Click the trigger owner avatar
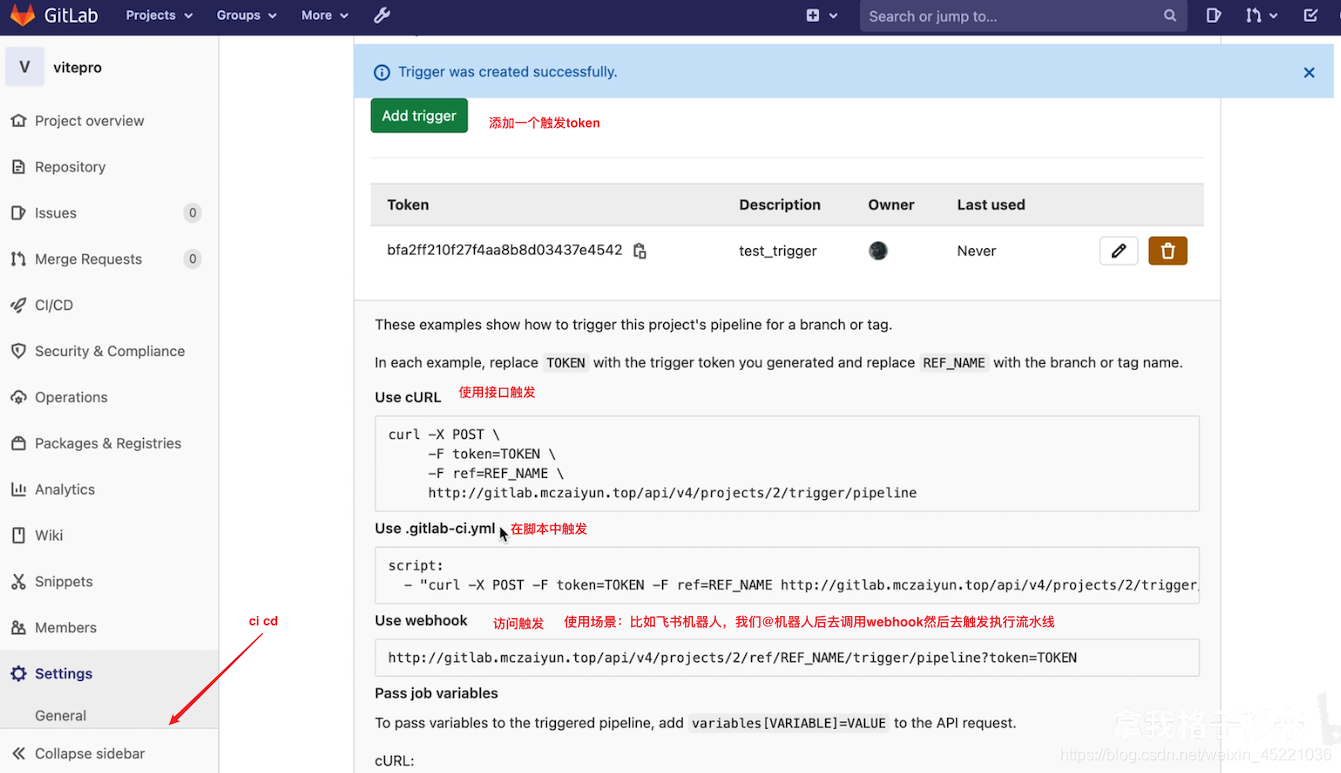1341x773 pixels. point(878,250)
